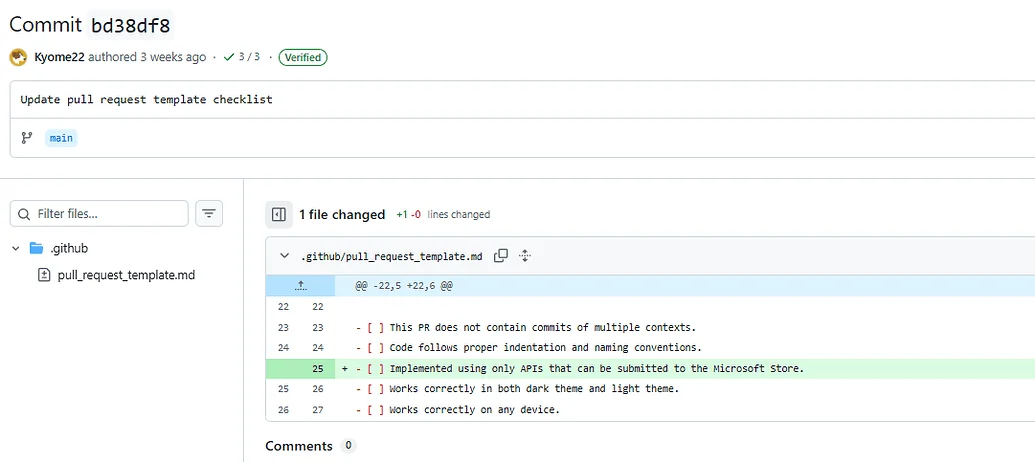Collapse the .github folder in tree
Image resolution: width=1035 pixels, height=462 pixels.
point(16,248)
